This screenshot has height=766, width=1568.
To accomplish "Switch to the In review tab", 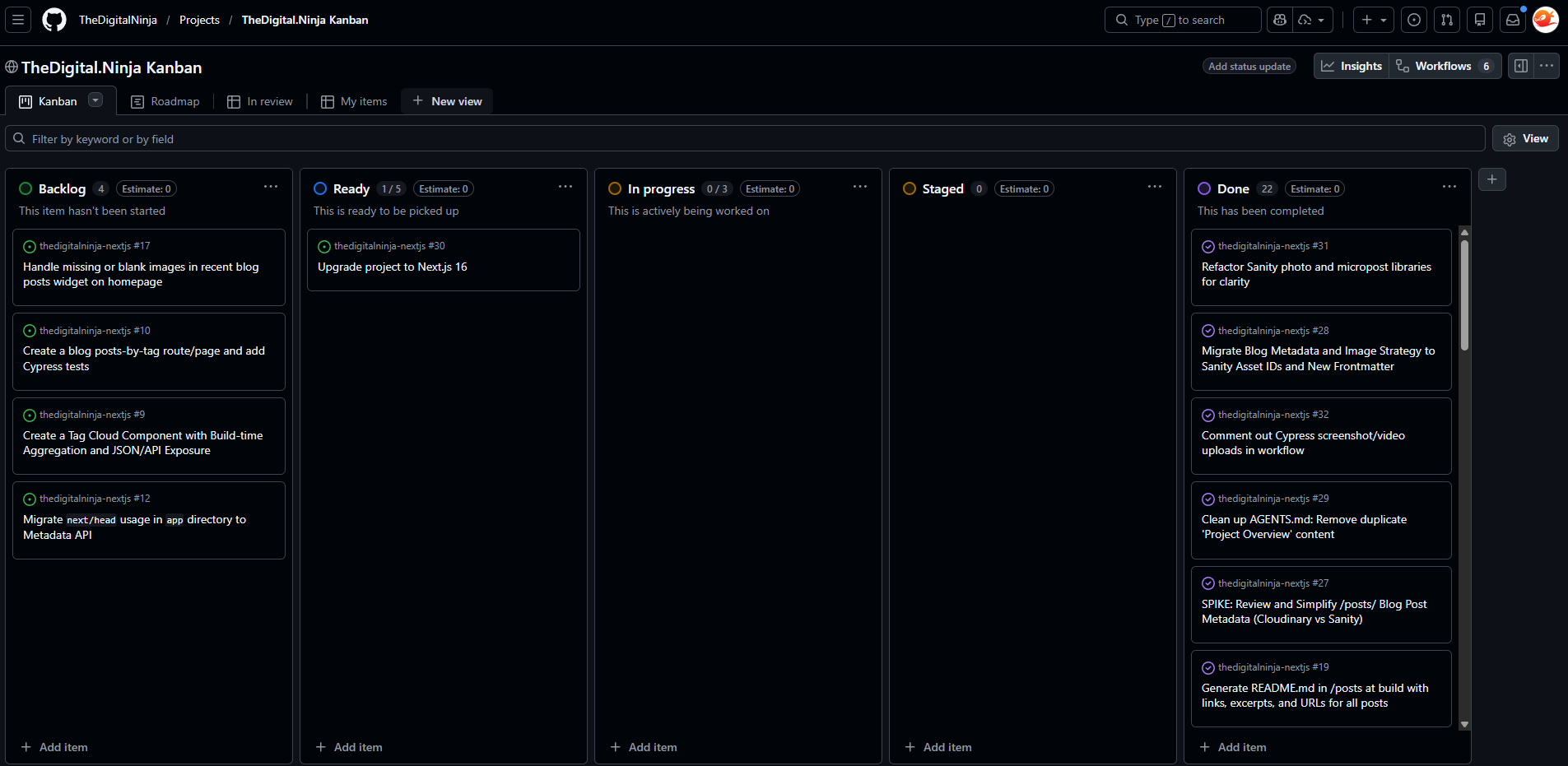I will tap(260, 101).
